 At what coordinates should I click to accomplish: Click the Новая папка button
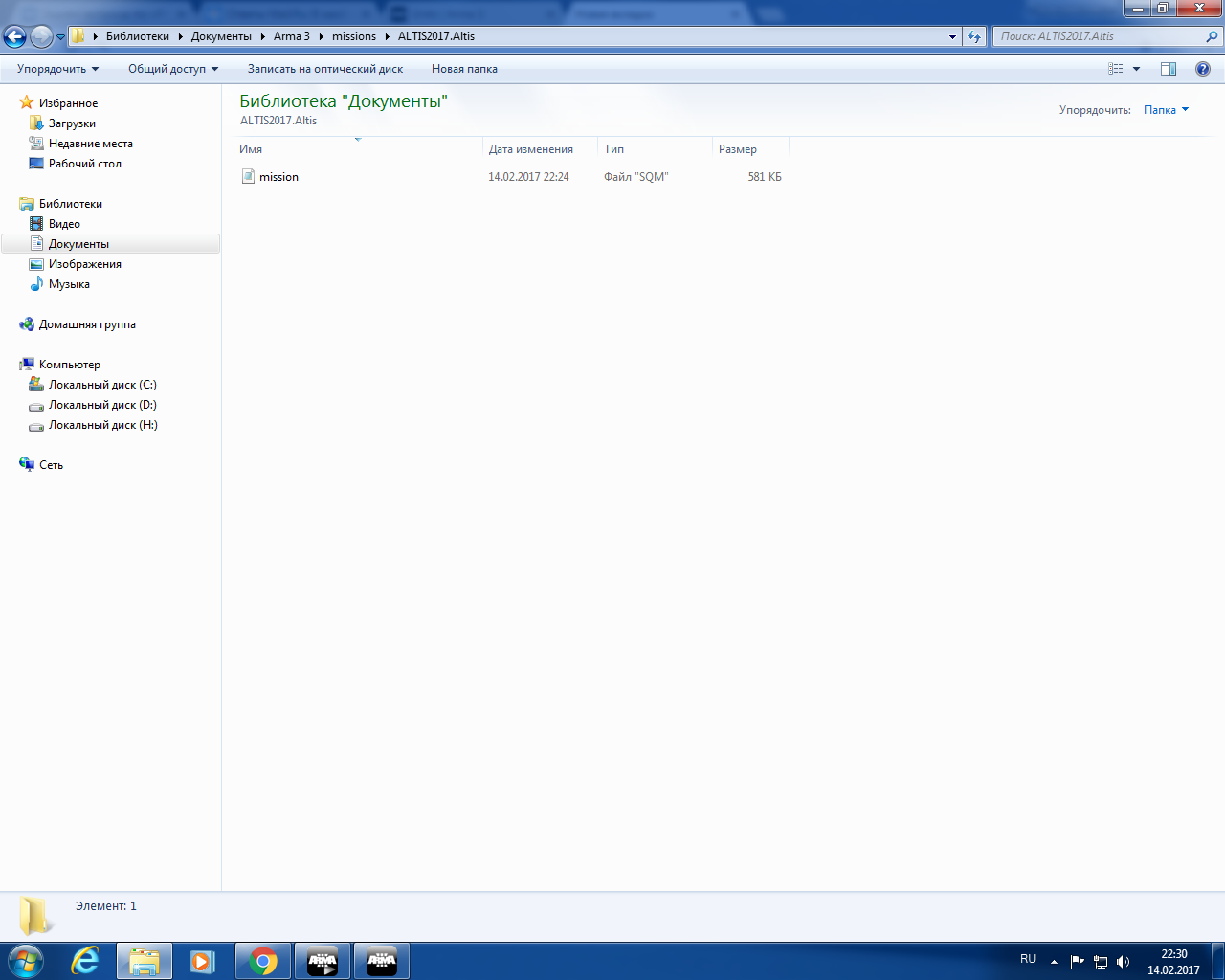tap(464, 69)
